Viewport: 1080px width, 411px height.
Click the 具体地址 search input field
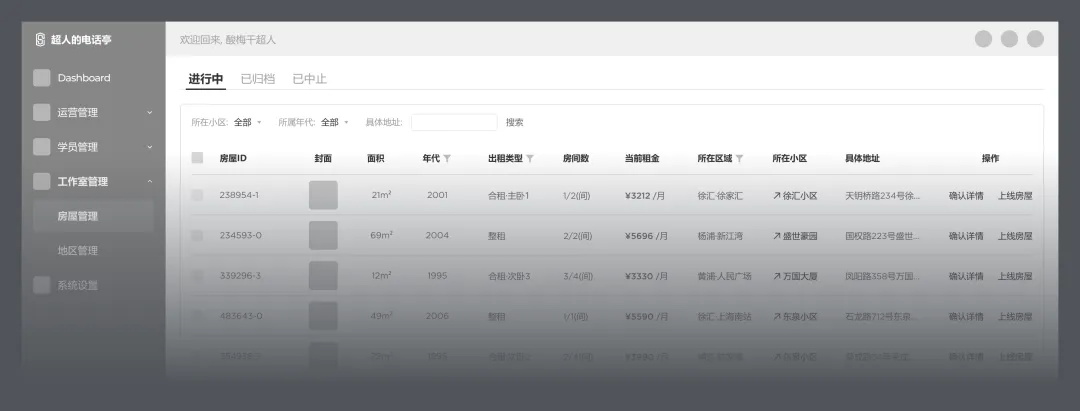point(454,123)
